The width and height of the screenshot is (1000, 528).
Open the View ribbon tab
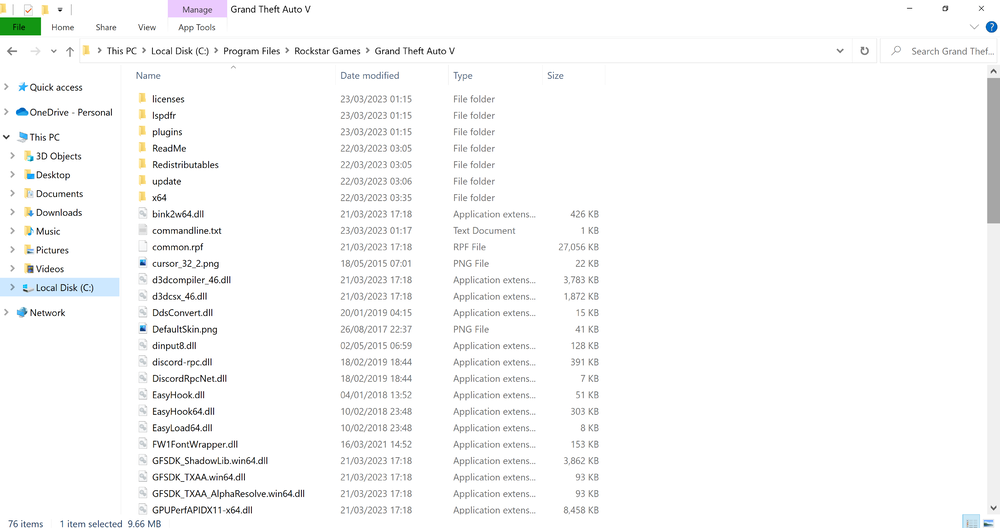pos(147,27)
